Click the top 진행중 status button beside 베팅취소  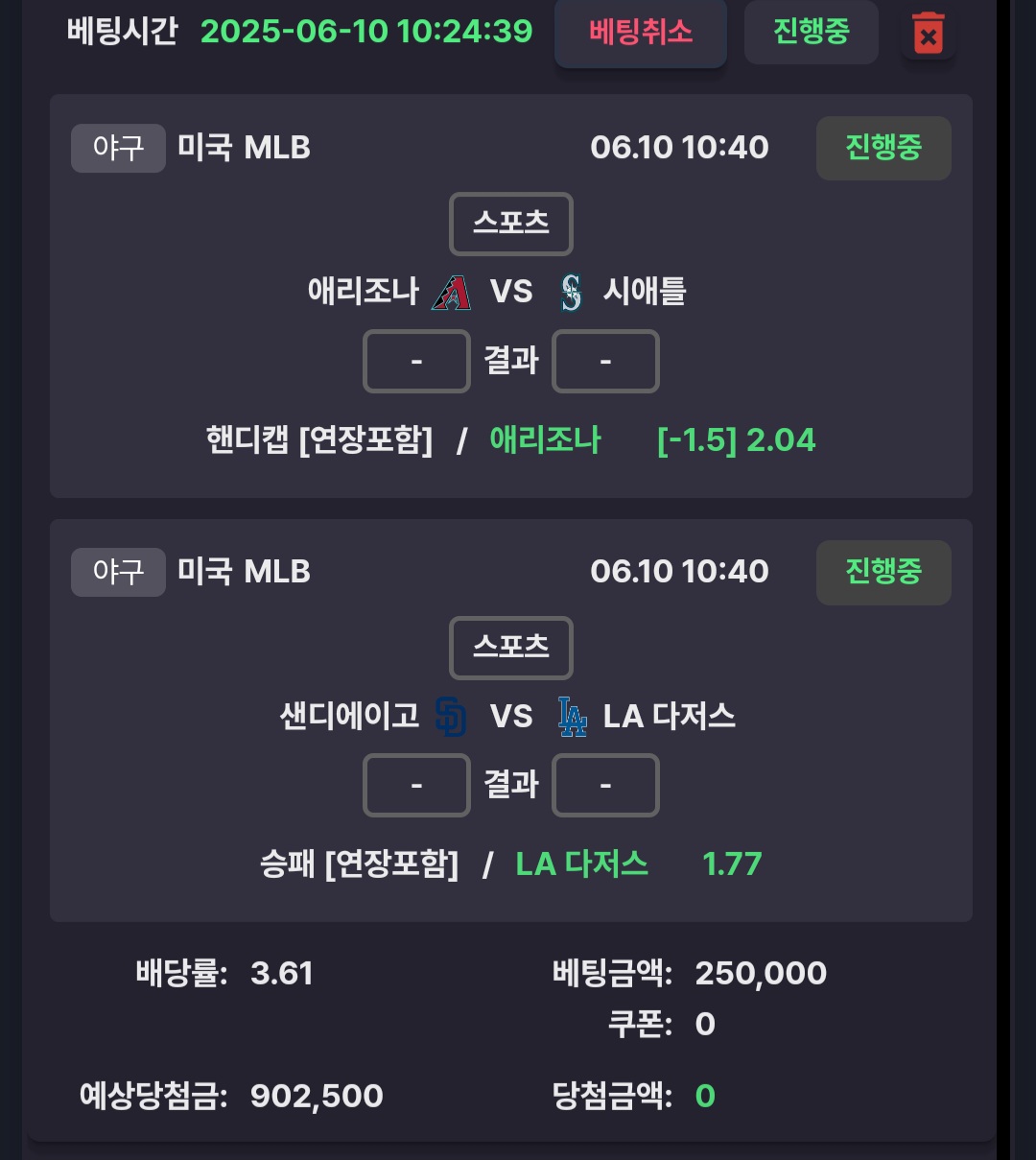click(x=812, y=32)
